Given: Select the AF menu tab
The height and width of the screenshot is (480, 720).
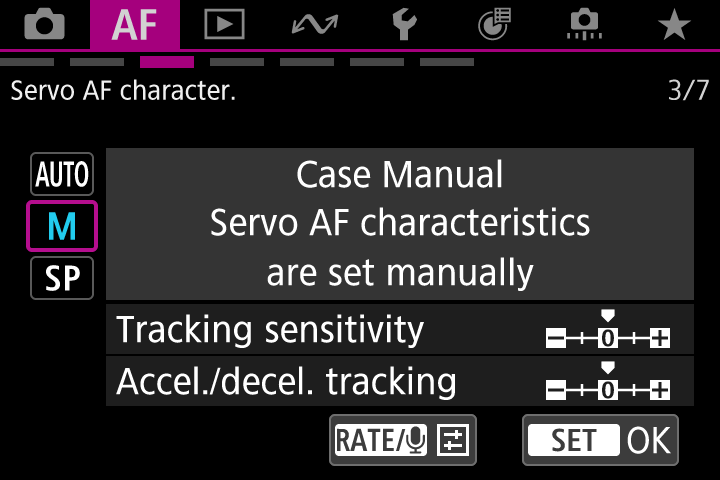Looking at the screenshot, I should coord(135,25).
